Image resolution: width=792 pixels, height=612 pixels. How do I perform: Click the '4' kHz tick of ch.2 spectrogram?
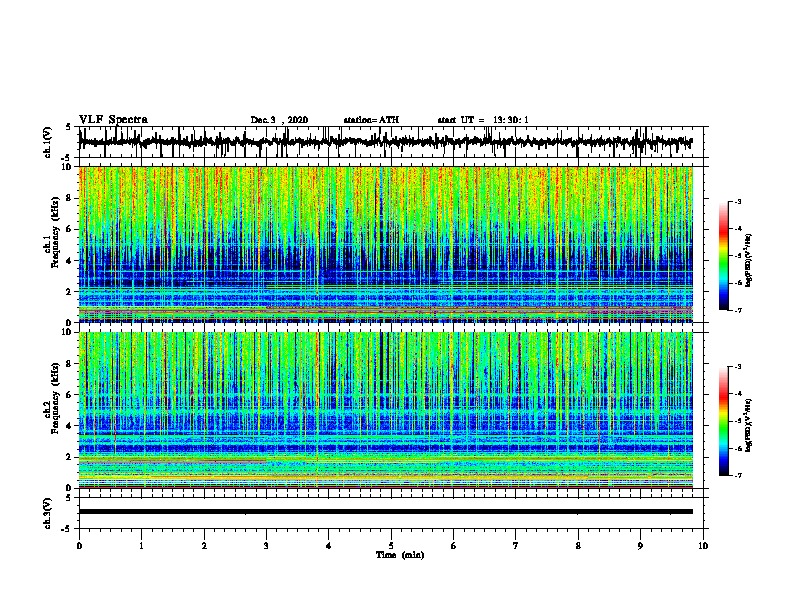pyautogui.click(x=70, y=426)
